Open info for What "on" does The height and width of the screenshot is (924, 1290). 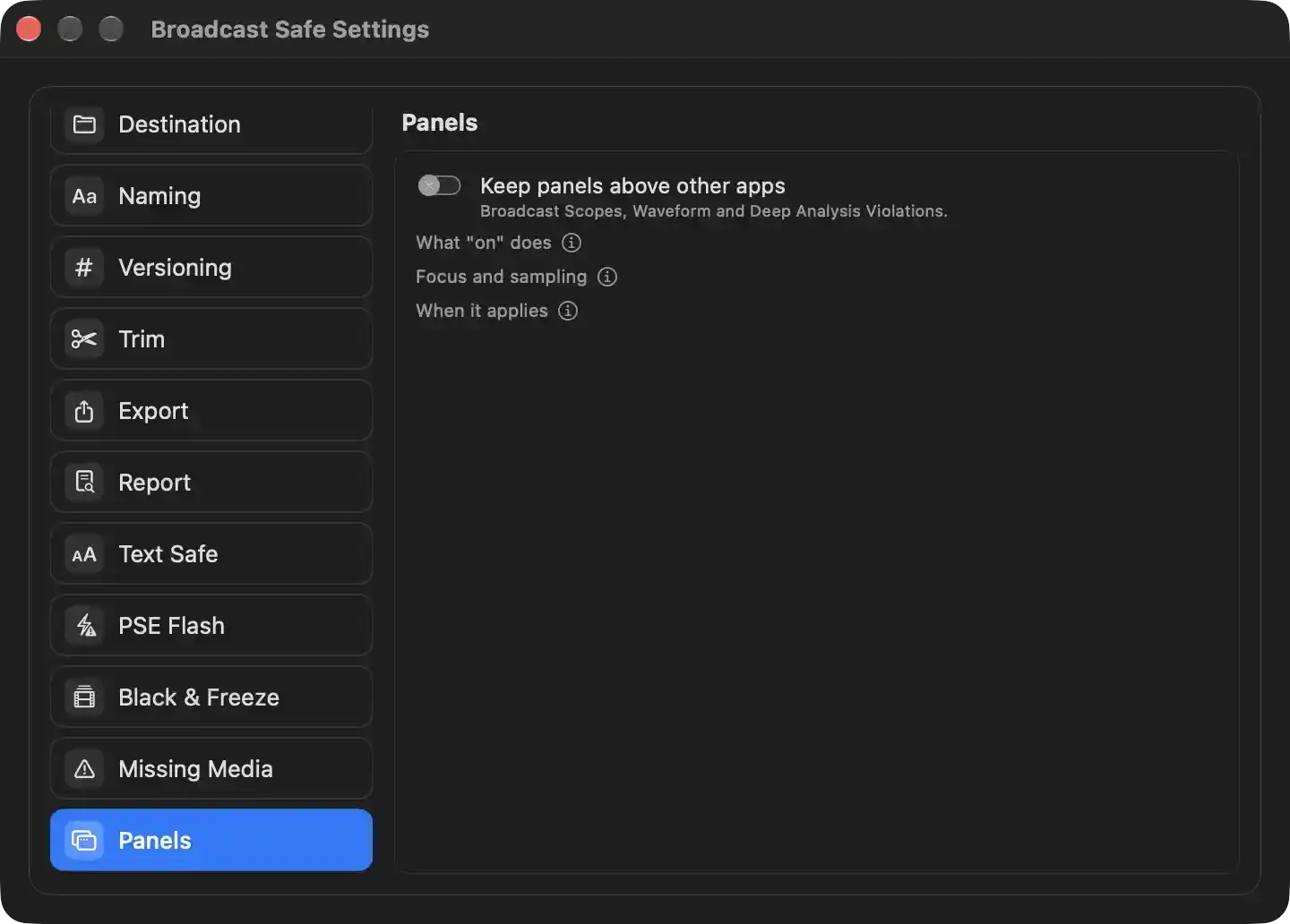572,243
